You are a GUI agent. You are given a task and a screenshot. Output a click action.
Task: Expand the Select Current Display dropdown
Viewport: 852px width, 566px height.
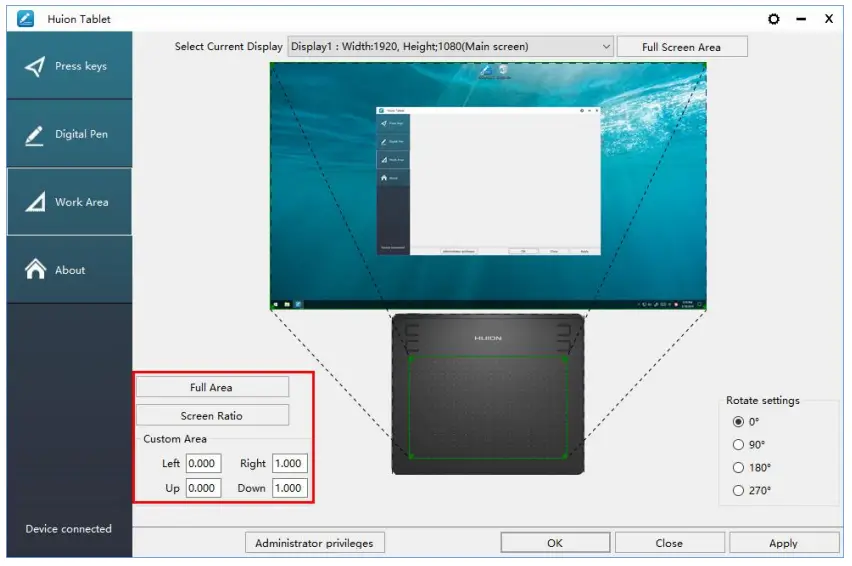[x=450, y=47]
